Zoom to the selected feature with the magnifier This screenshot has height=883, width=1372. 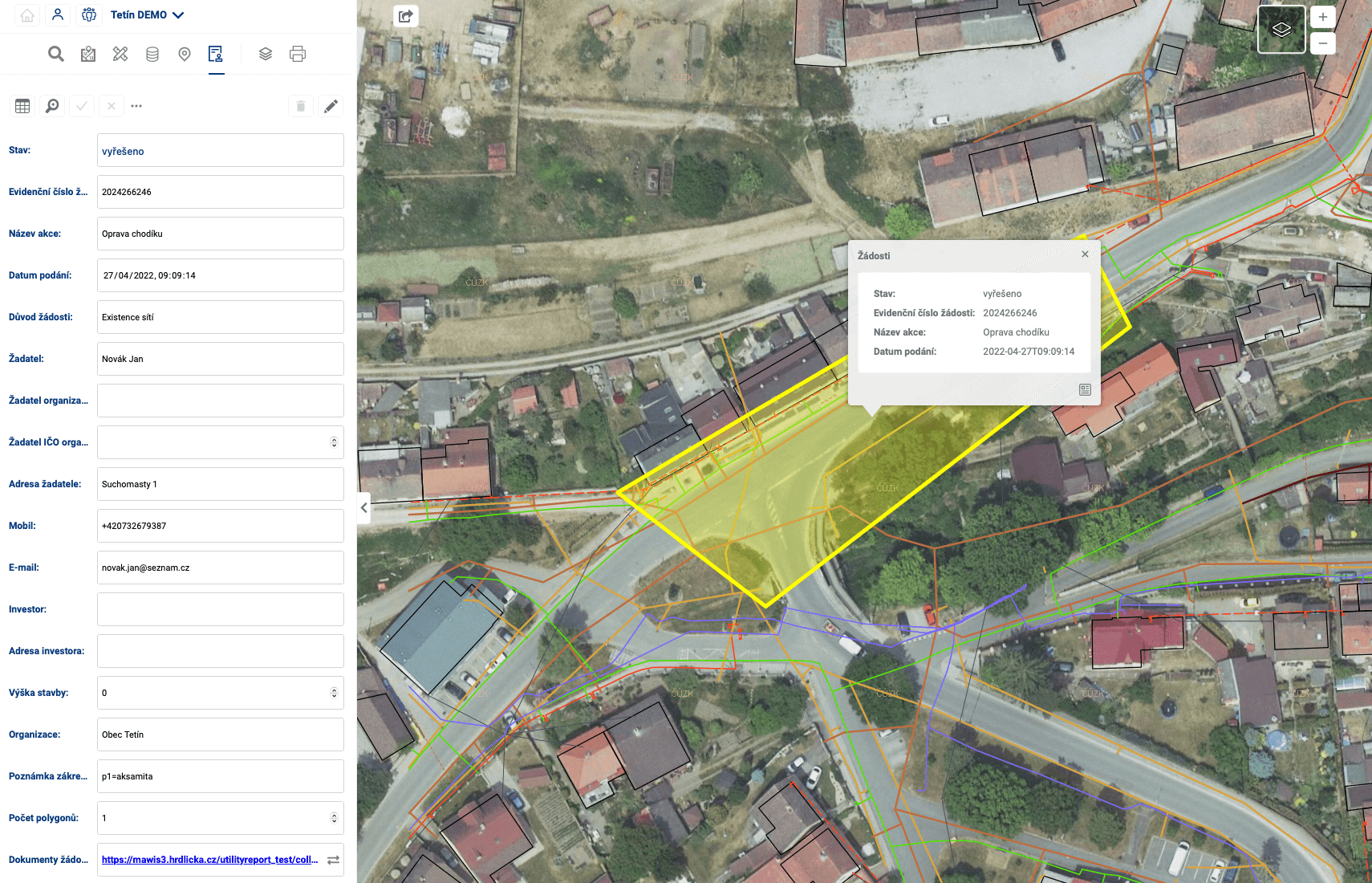pyautogui.click(x=52, y=106)
